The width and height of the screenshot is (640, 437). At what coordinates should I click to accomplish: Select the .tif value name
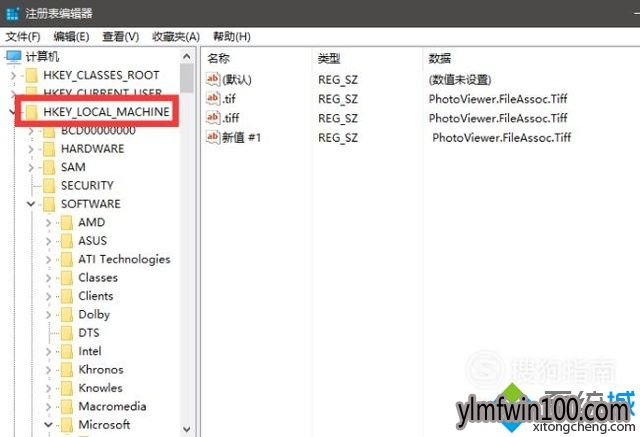pos(229,98)
